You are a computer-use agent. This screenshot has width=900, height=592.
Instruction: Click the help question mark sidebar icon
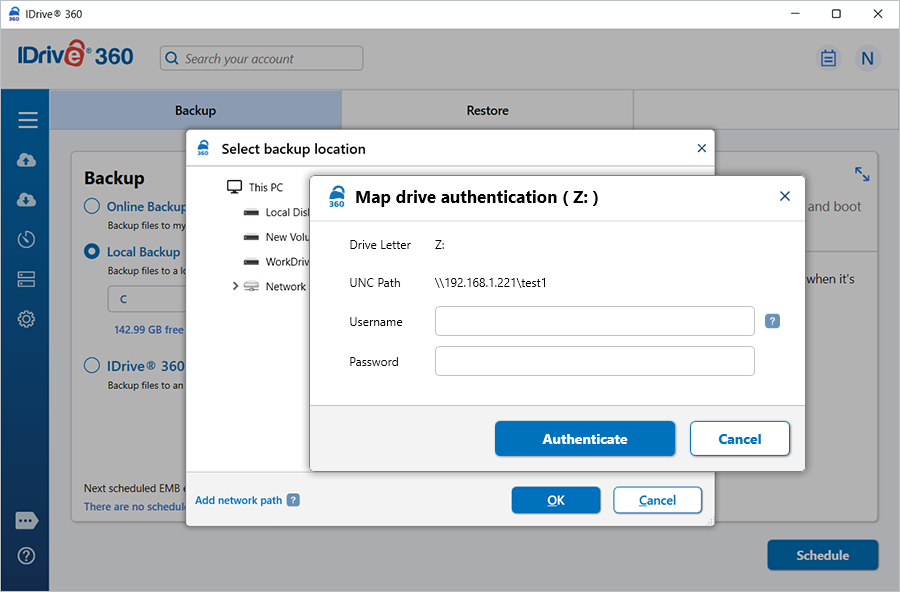27,556
